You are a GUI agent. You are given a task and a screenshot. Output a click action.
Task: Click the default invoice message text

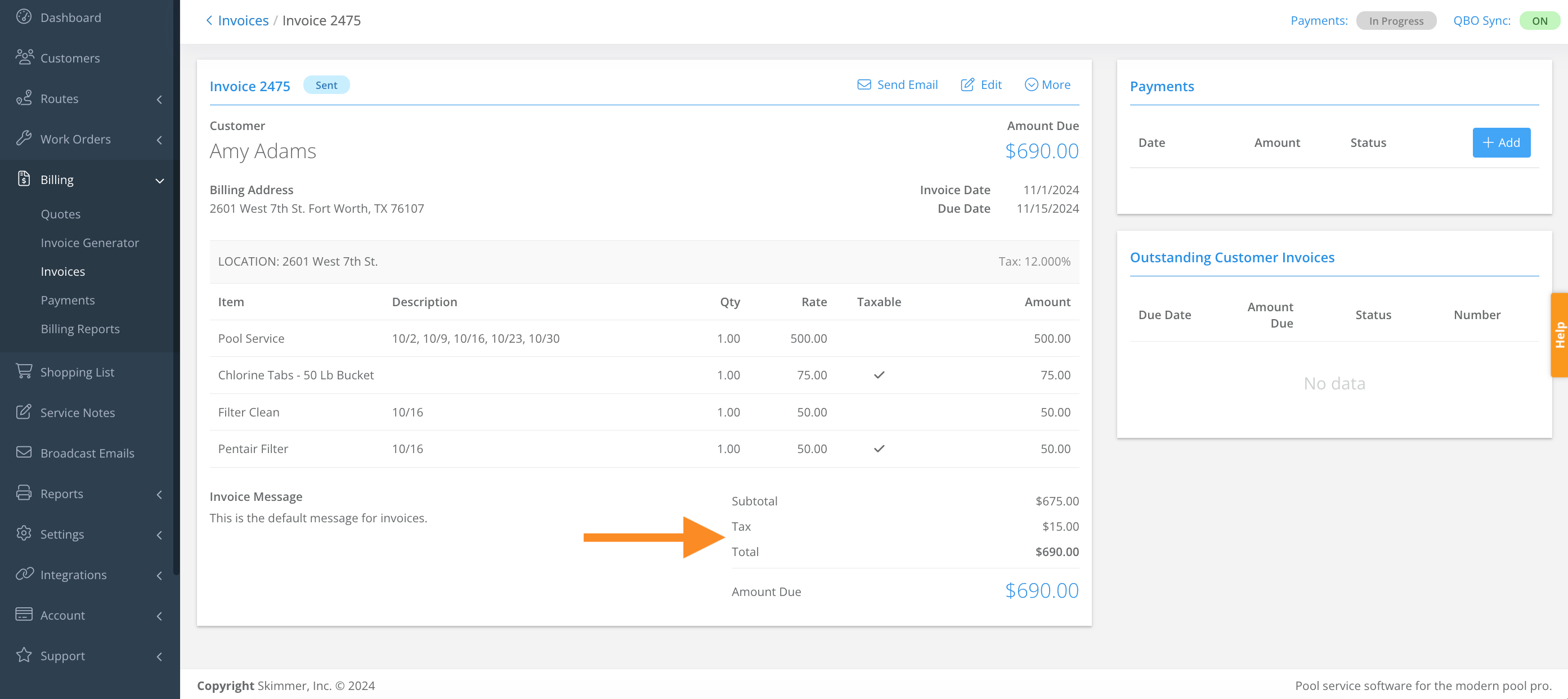pos(319,518)
